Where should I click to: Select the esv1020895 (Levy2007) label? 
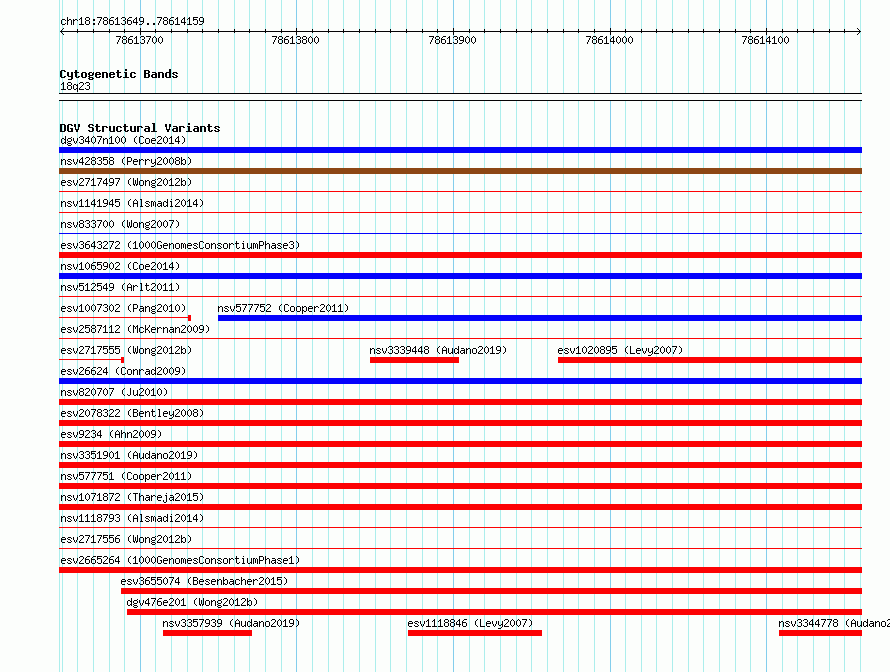pyautogui.click(x=620, y=350)
